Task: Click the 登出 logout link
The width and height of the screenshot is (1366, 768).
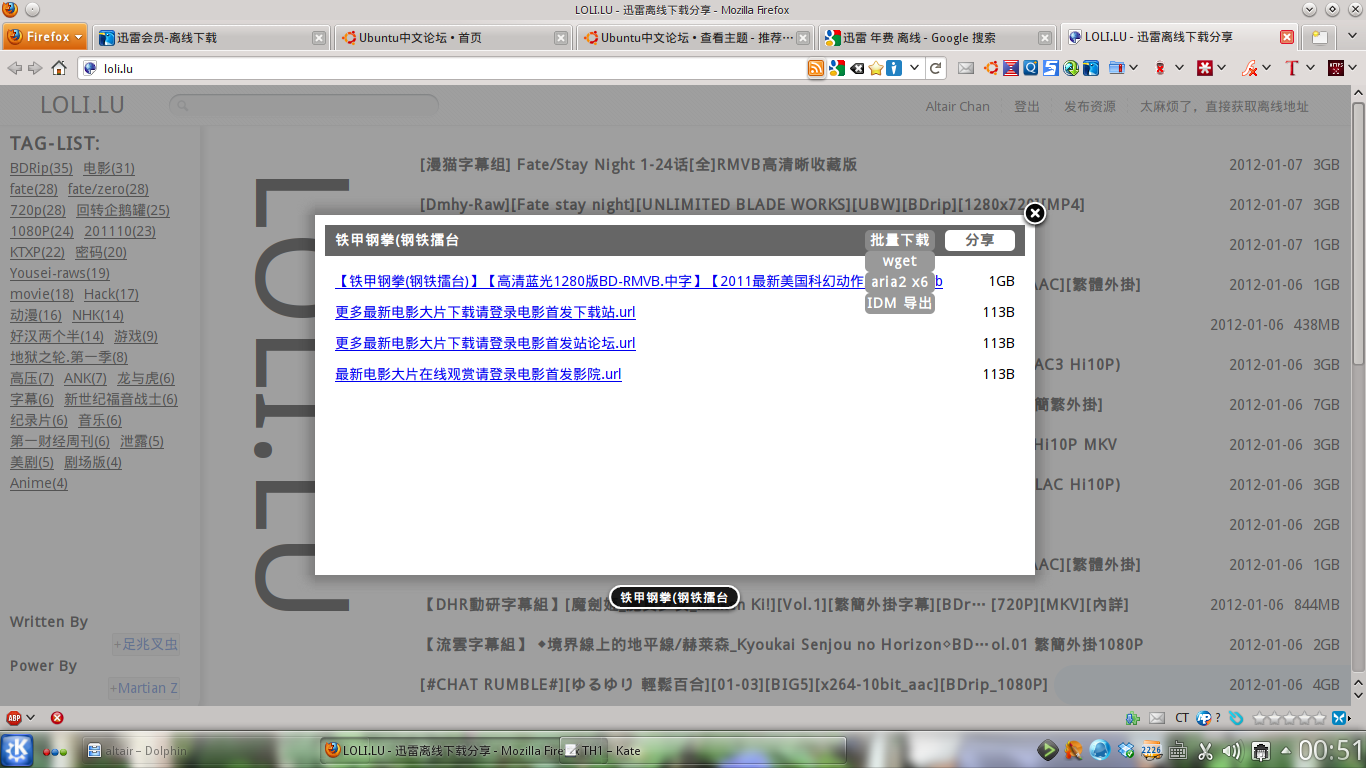Action: 1027,106
